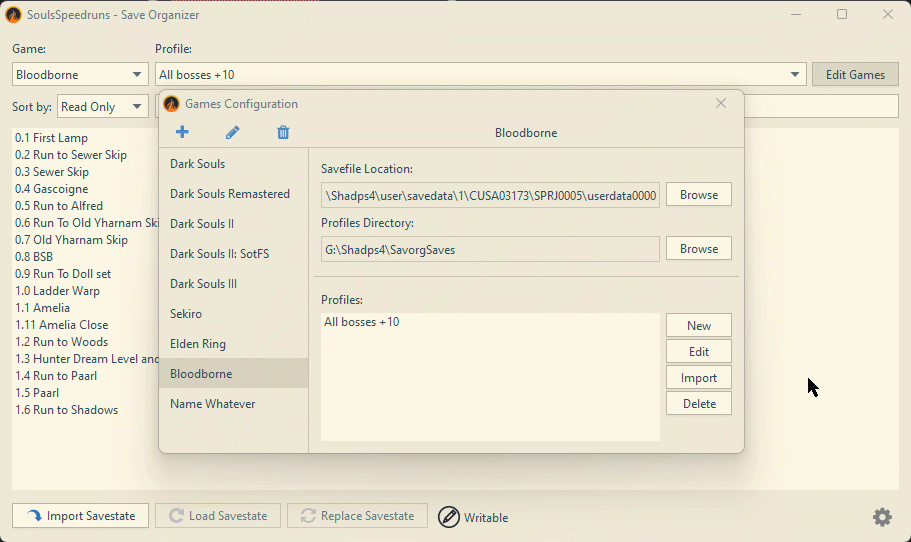Screen dimensions: 911x542
Task: Click the New profile button
Action: 698,326
